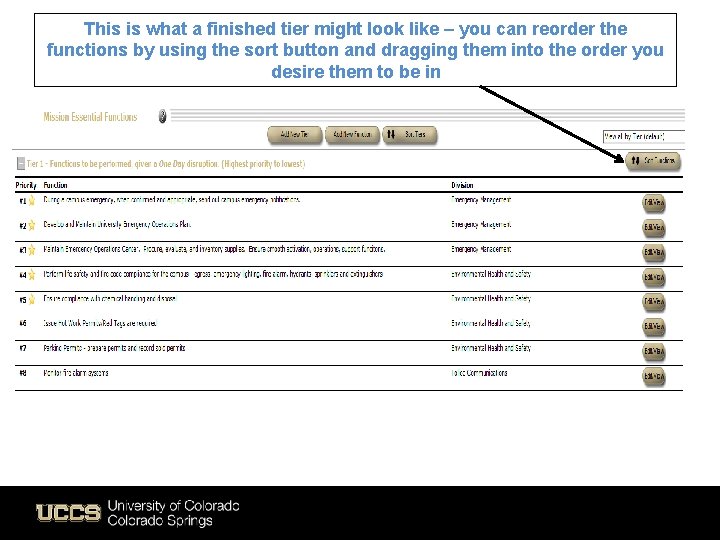Click the star icon for priority #5
720x540 pixels.
coord(32,300)
